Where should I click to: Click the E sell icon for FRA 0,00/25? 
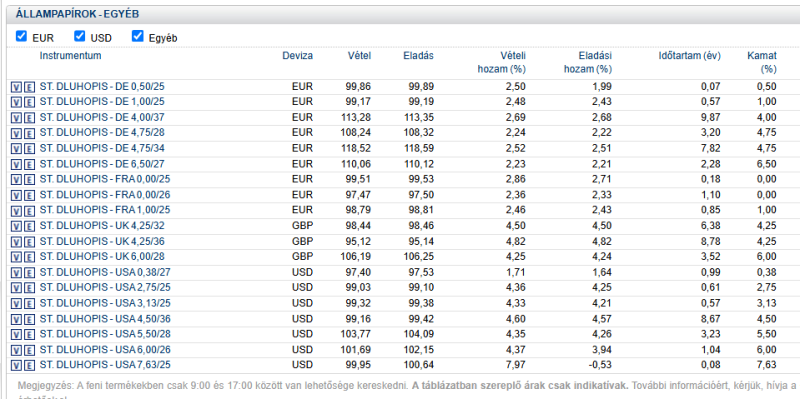[x=29, y=180]
